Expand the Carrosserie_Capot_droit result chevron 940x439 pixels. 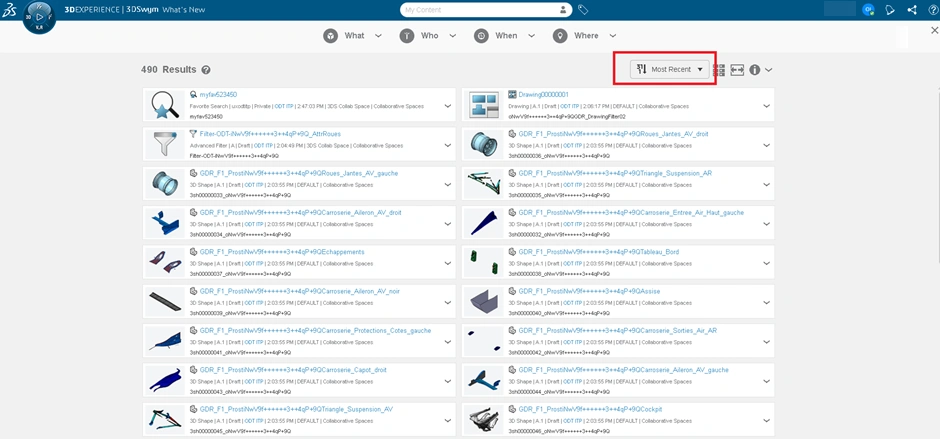[447, 381]
